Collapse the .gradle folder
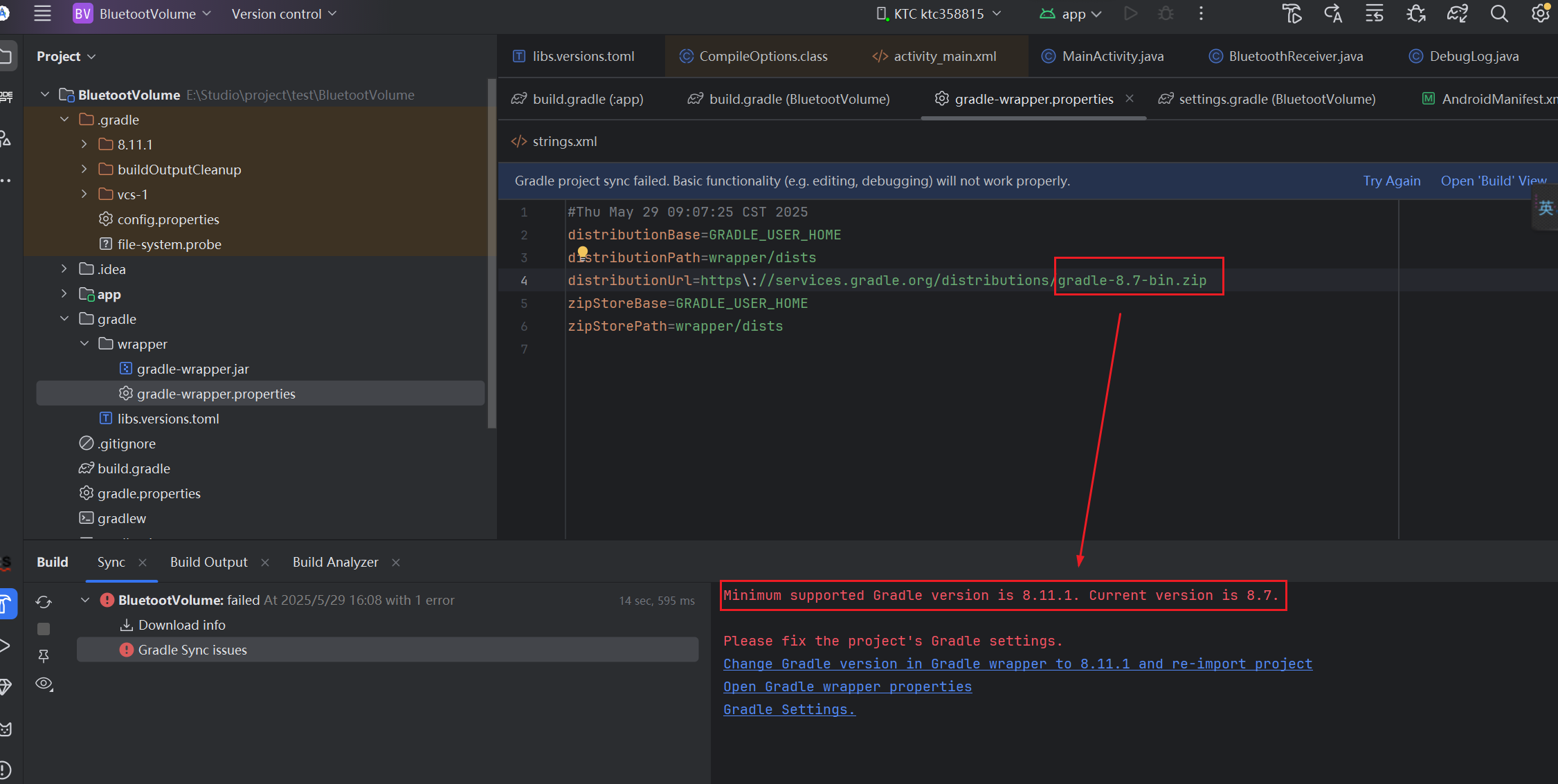Viewport: 1558px width, 784px height. [x=64, y=120]
